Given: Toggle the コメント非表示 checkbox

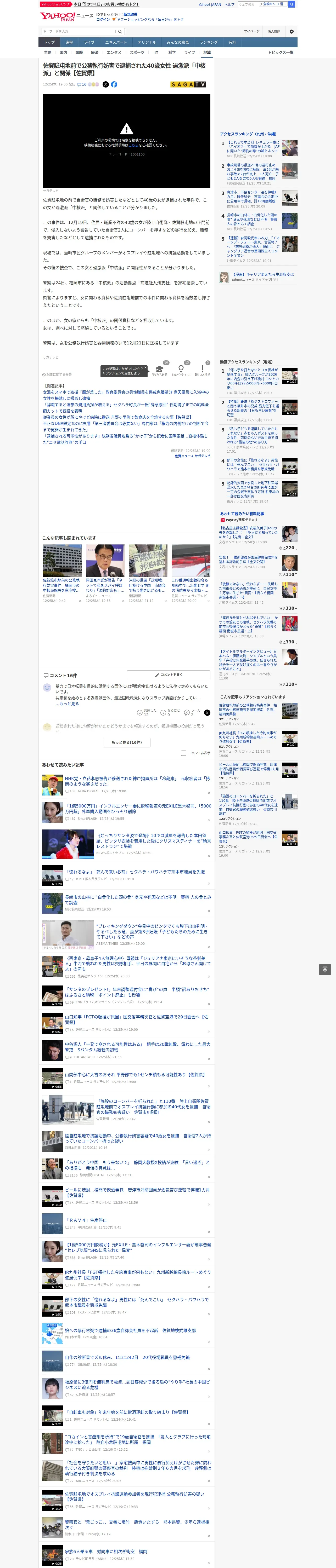Looking at the screenshot, I should 183,753.
